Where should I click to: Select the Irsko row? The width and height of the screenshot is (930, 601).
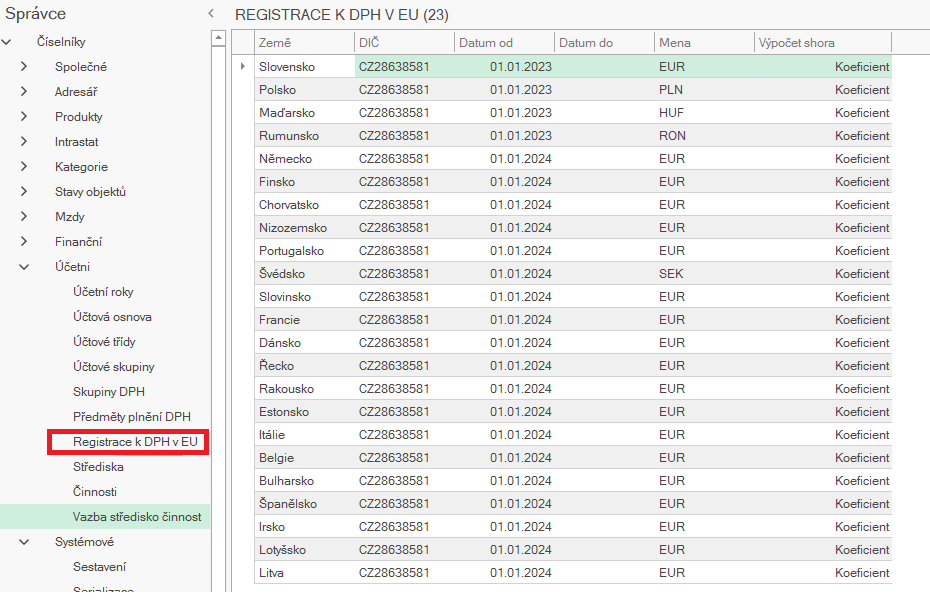(573, 526)
